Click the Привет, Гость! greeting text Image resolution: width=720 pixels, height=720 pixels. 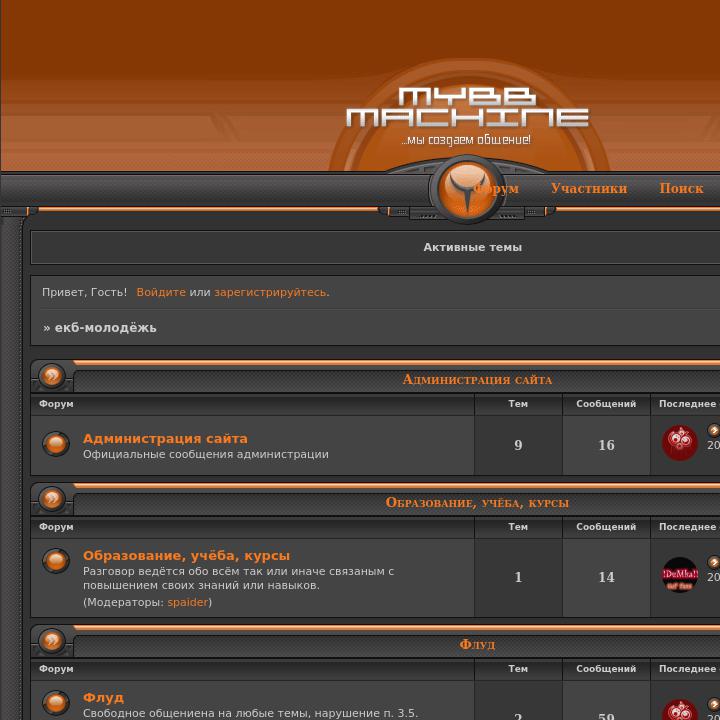point(84,292)
